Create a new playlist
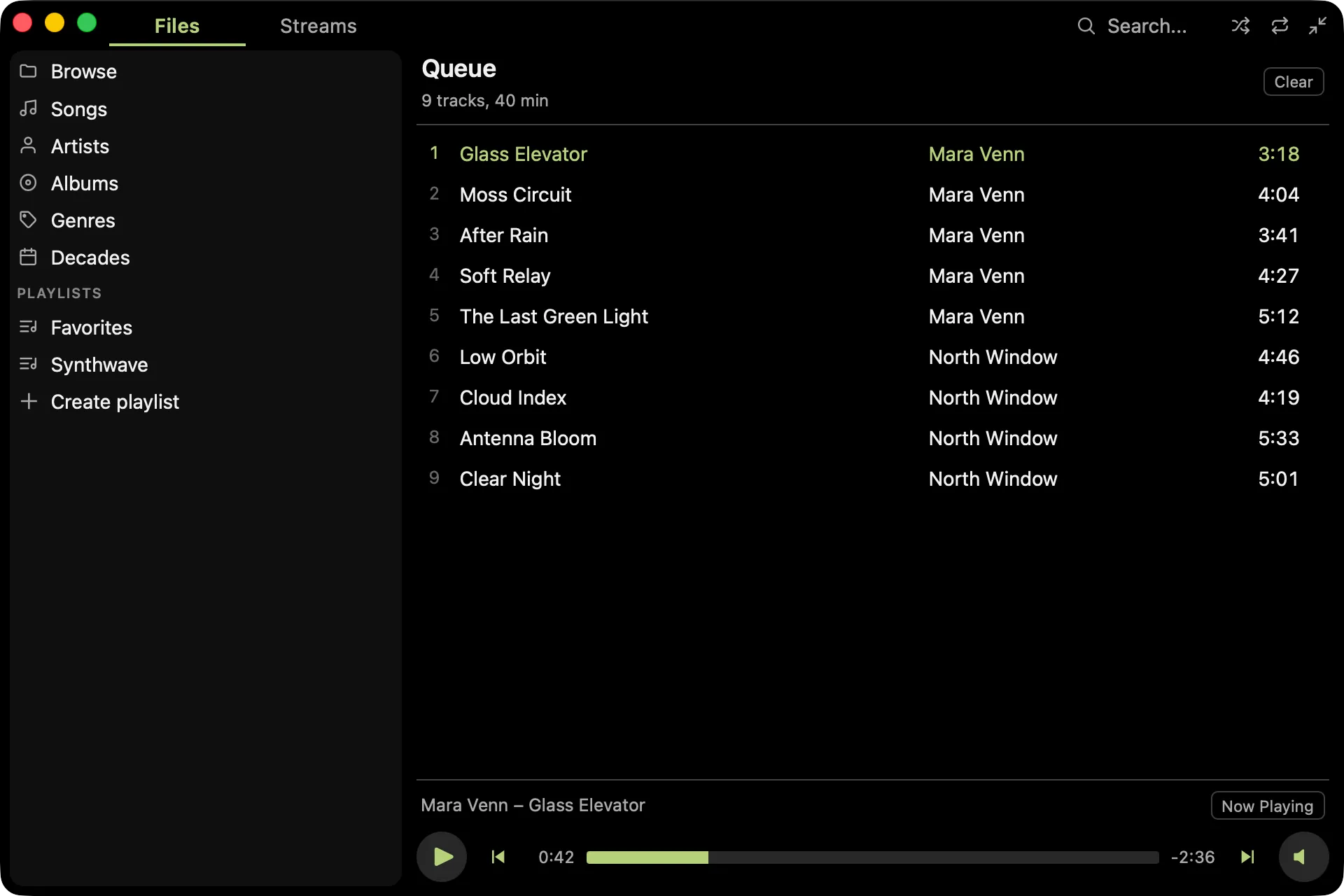 205,401
